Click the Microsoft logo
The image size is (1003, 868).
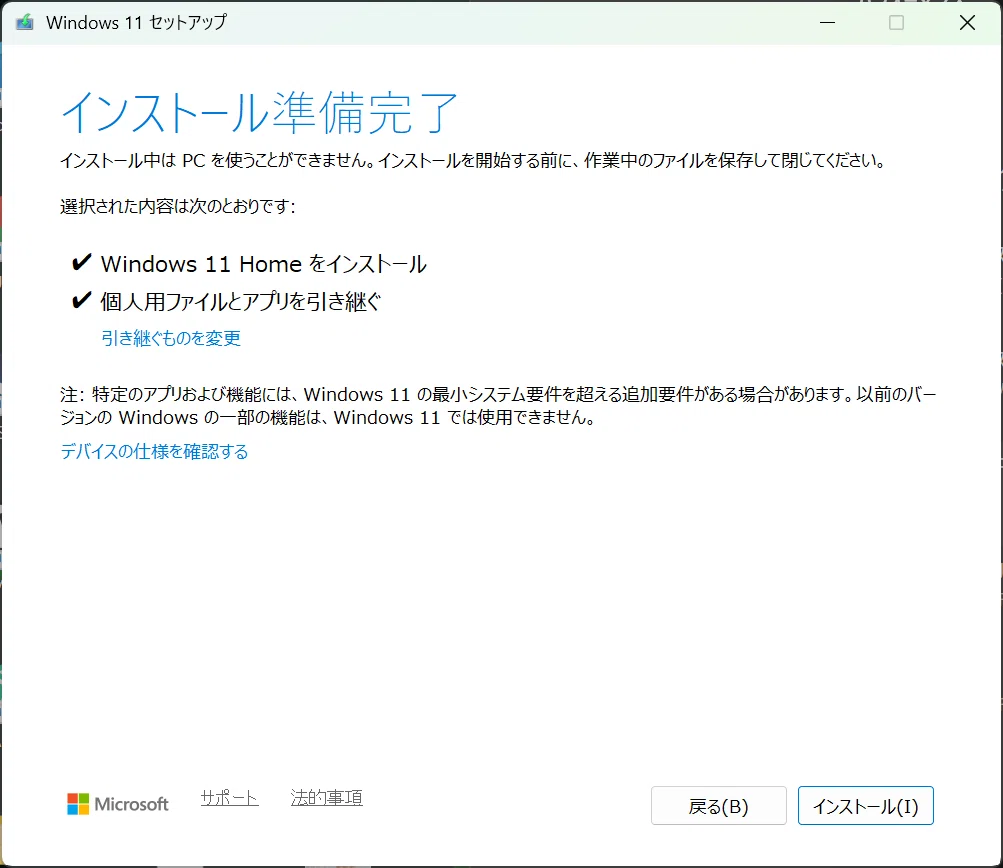click(118, 804)
